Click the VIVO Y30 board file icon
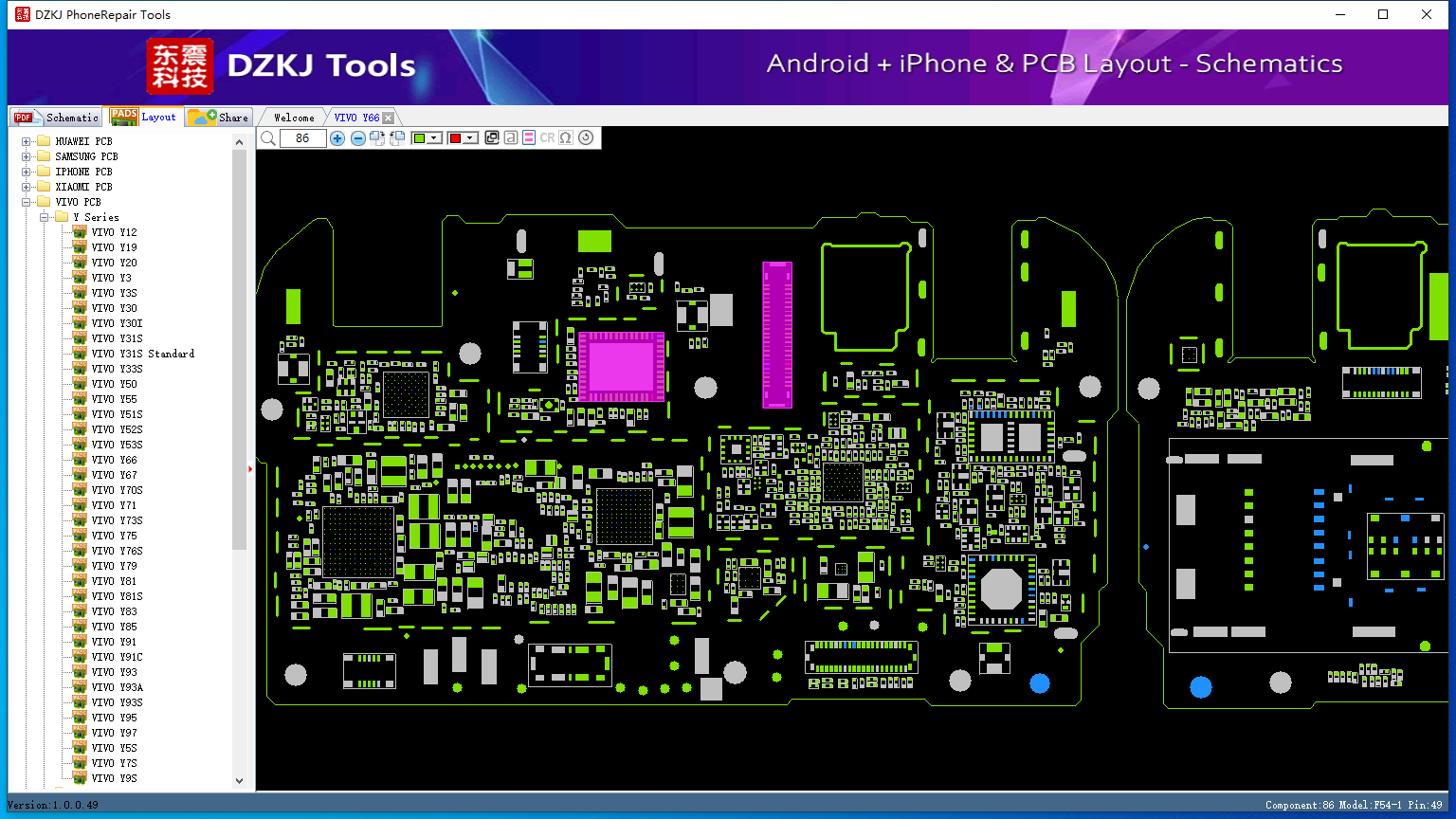Viewport: 1456px width, 819px height. point(80,308)
